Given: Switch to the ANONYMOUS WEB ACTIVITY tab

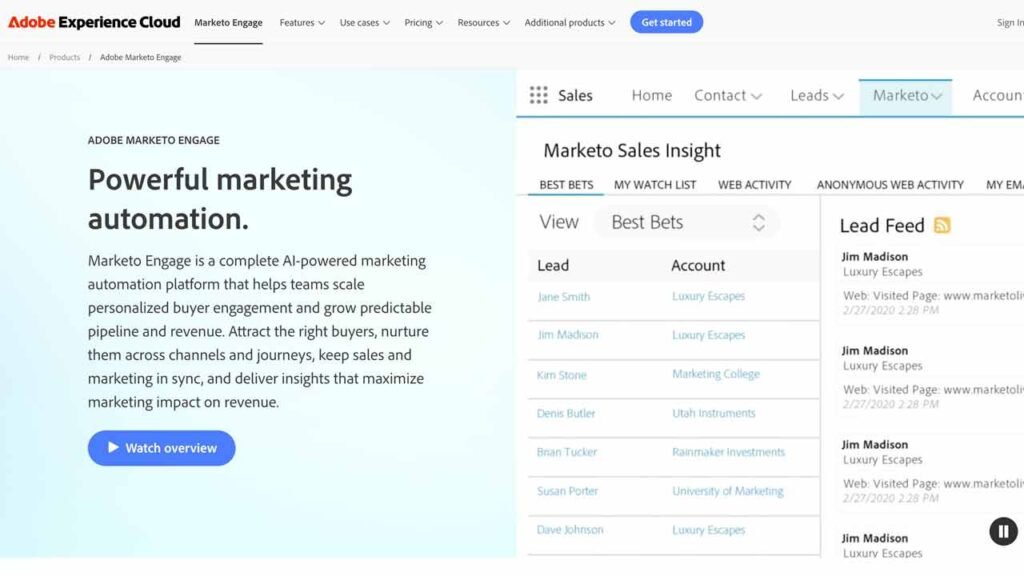Looking at the screenshot, I should tap(890, 185).
